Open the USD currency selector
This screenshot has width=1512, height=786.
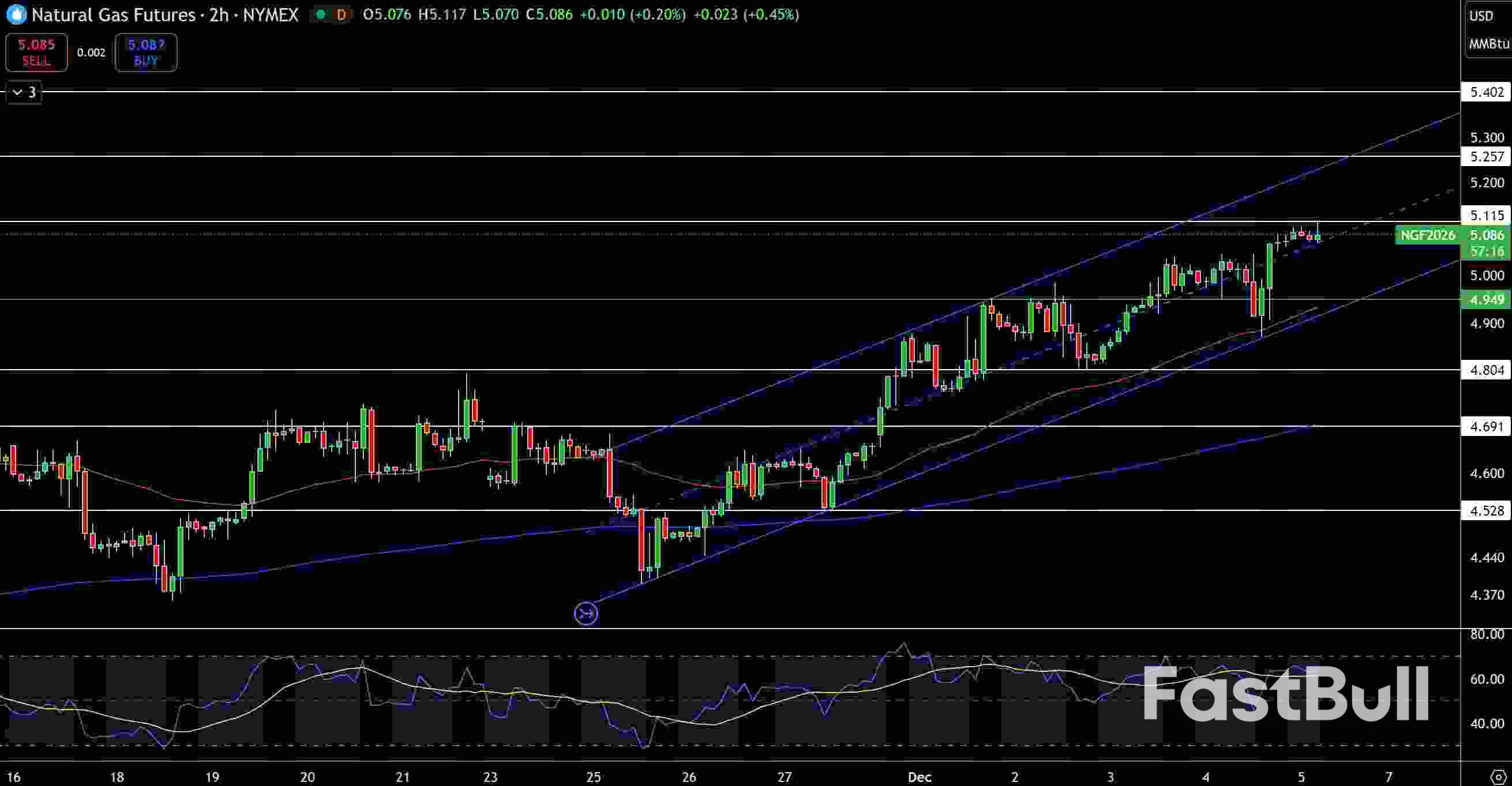click(1481, 16)
